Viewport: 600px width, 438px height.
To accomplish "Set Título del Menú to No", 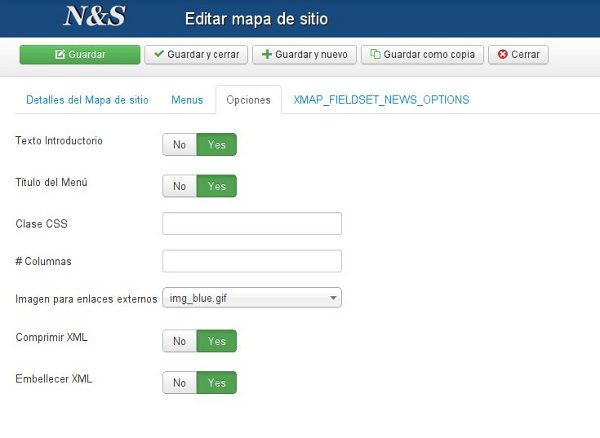I will [179, 186].
